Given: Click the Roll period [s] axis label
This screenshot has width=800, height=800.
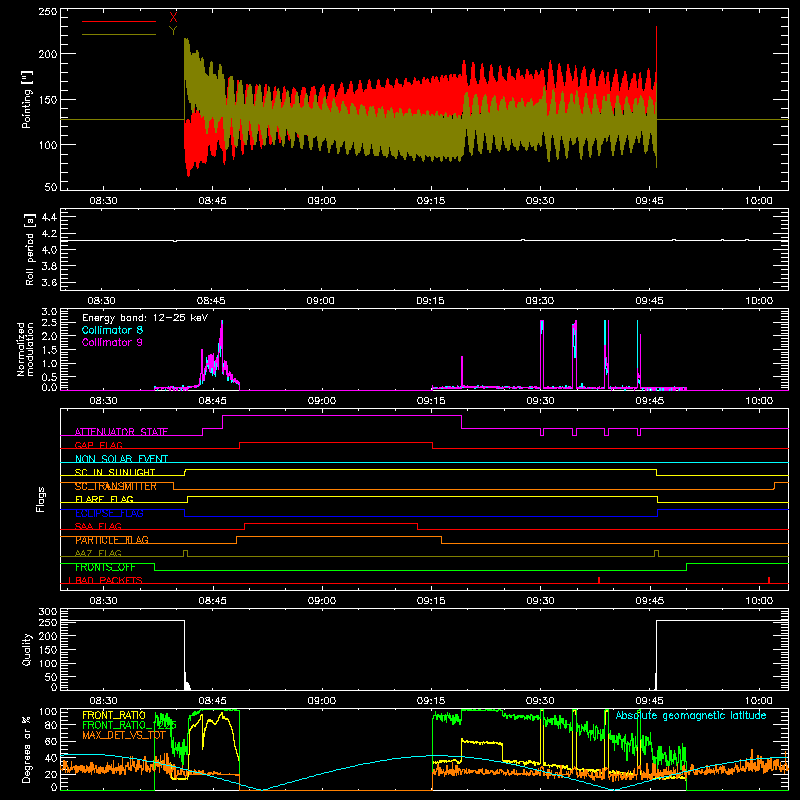Looking at the screenshot, I should point(30,249).
